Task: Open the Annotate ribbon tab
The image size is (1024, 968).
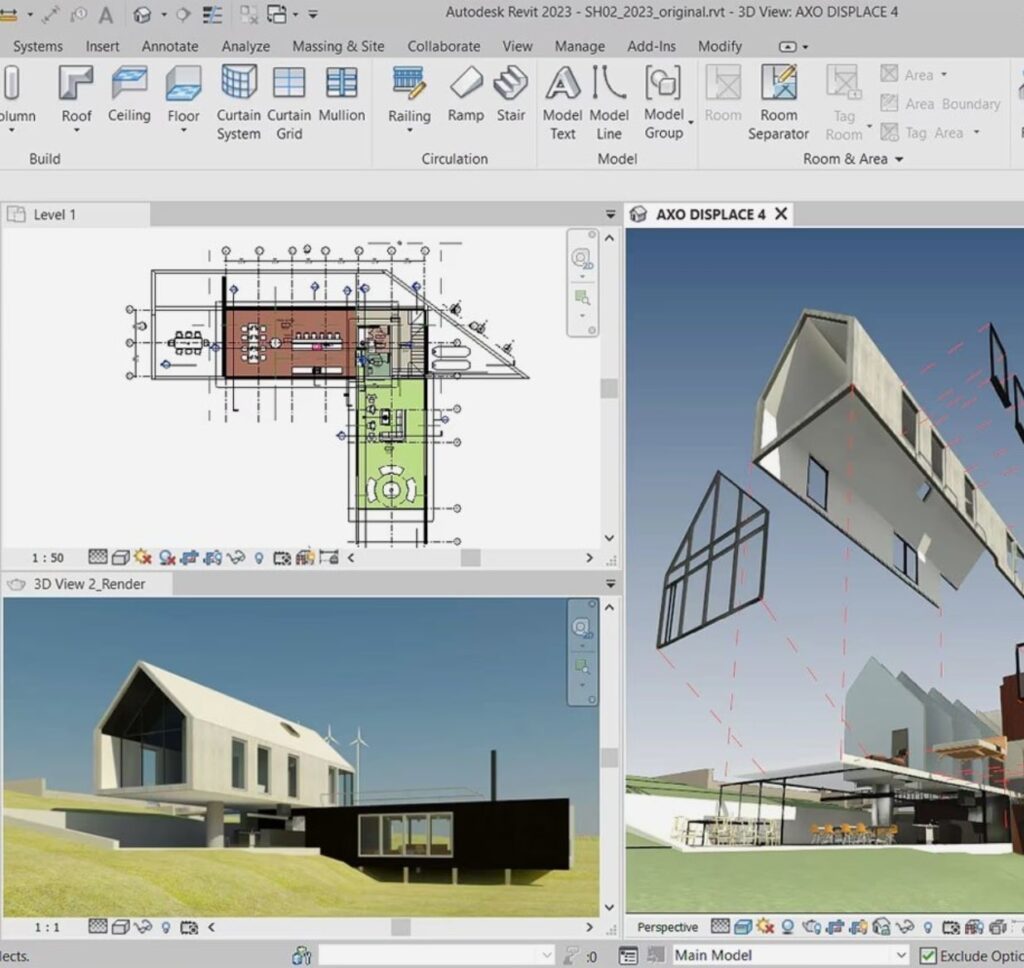Action: (x=169, y=46)
